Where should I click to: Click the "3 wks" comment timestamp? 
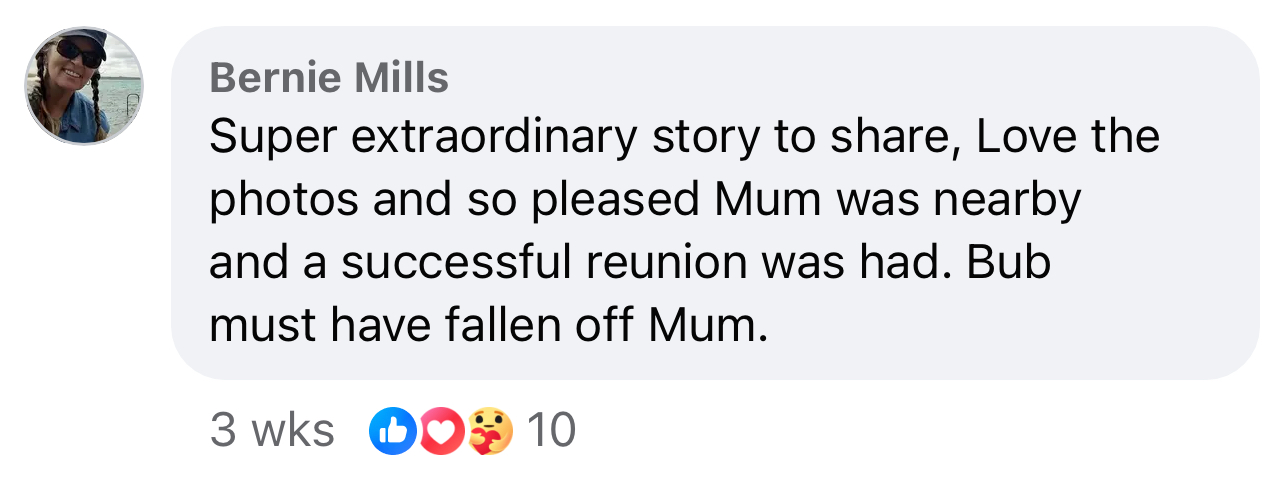click(272, 431)
